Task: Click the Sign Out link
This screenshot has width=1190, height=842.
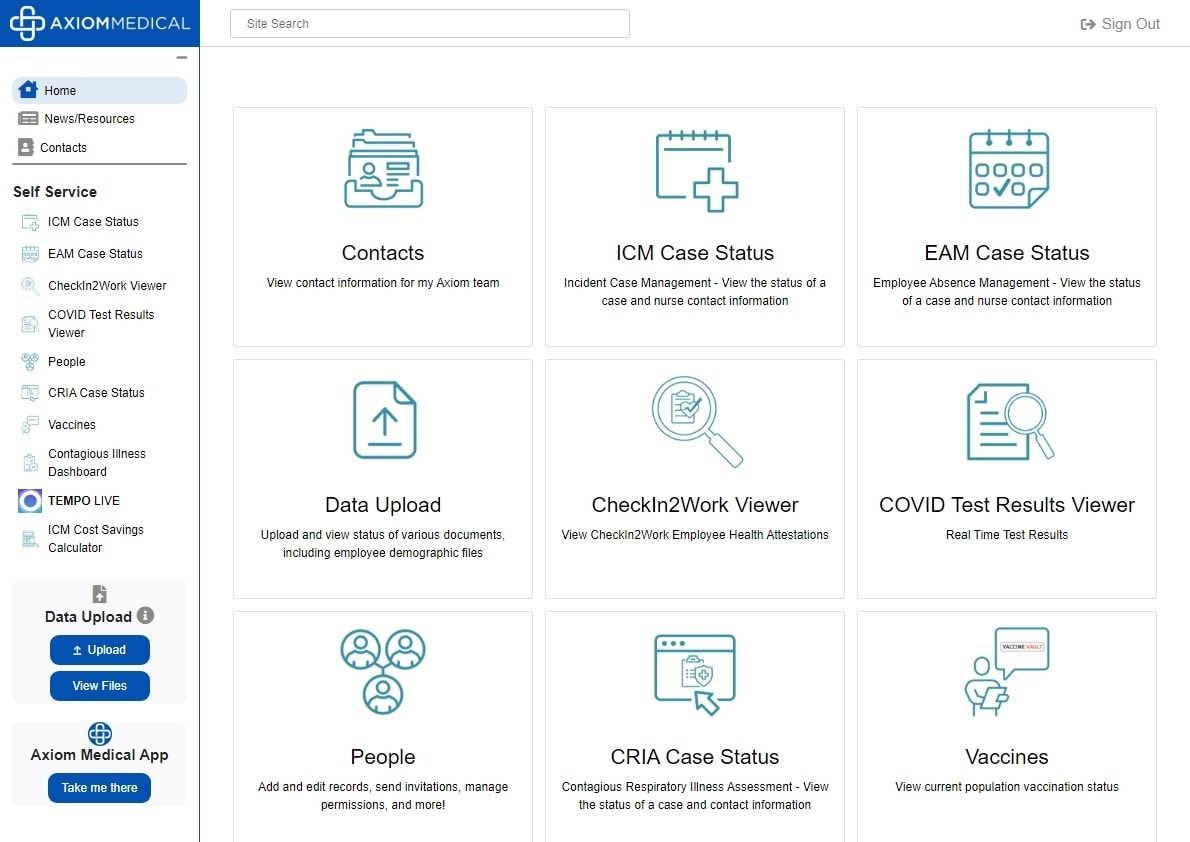Action: [x=1120, y=24]
